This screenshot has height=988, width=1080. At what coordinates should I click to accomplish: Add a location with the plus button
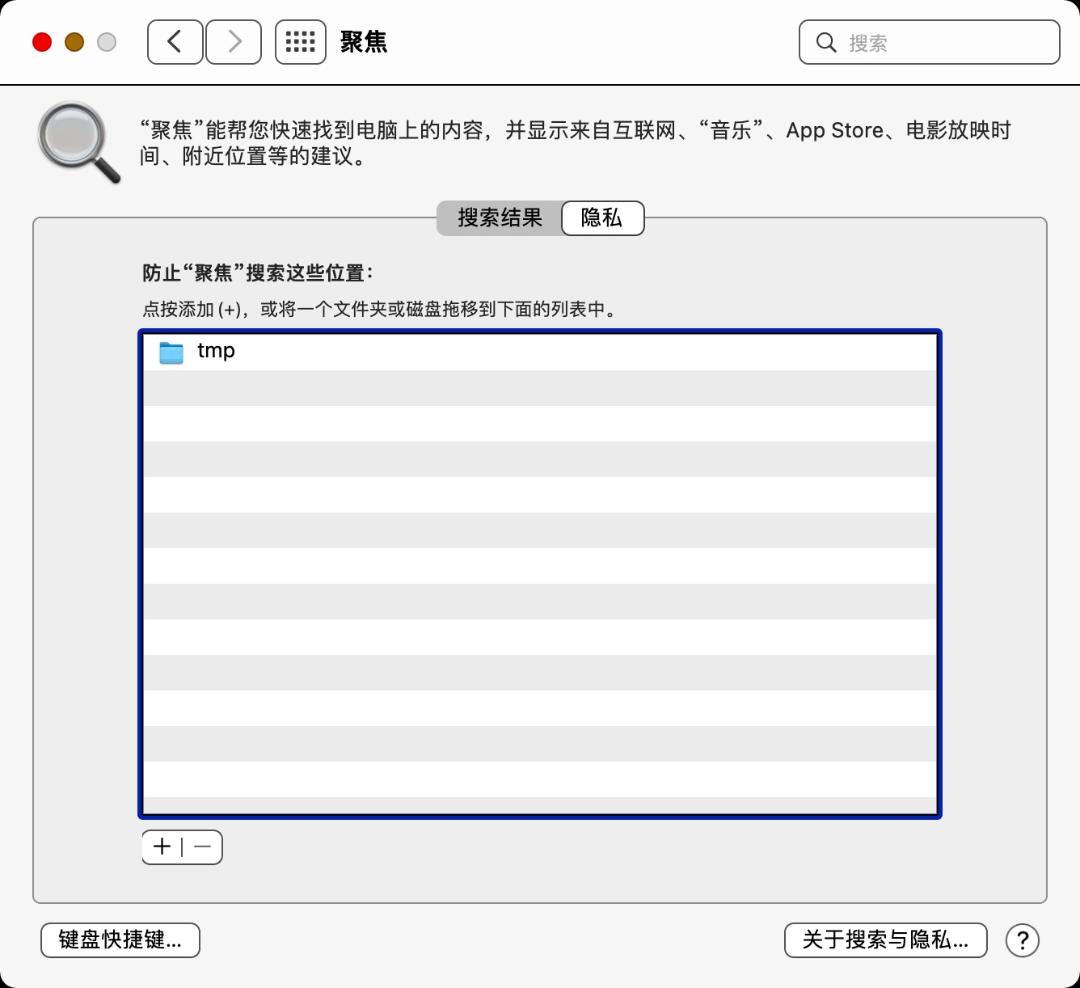click(x=162, y=847)
